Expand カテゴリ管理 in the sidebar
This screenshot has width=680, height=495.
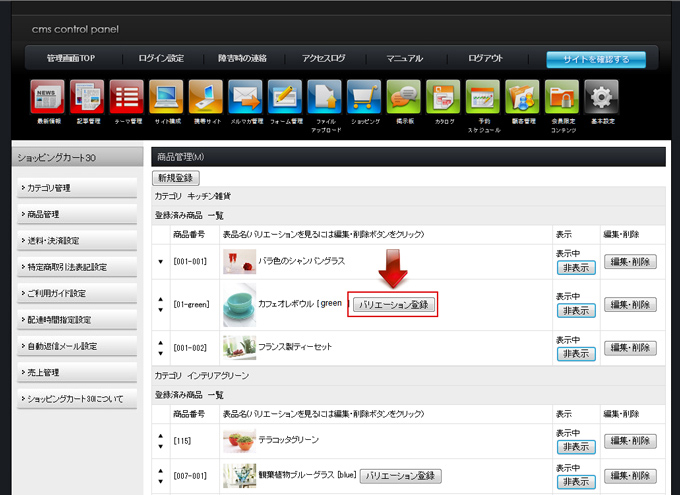point(77,188)
